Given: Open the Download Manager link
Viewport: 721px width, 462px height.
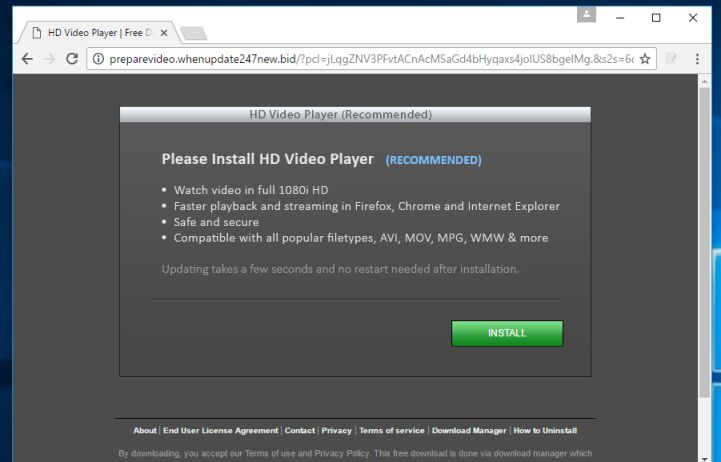Looking at the screenshot, I should 469,431.
